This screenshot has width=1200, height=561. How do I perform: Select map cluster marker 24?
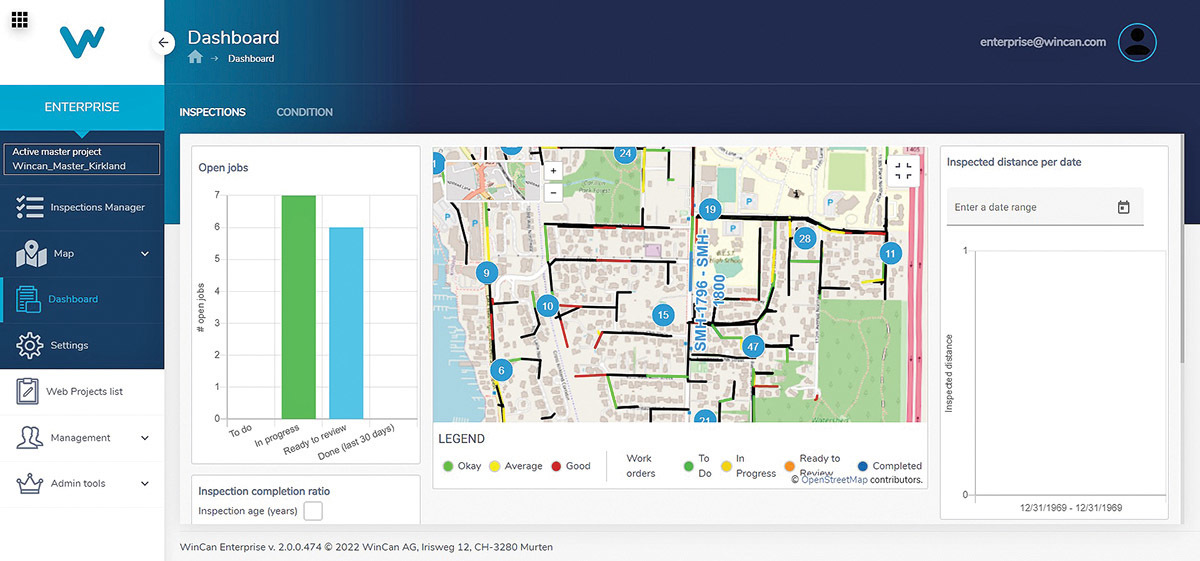(x=625, y=153)
